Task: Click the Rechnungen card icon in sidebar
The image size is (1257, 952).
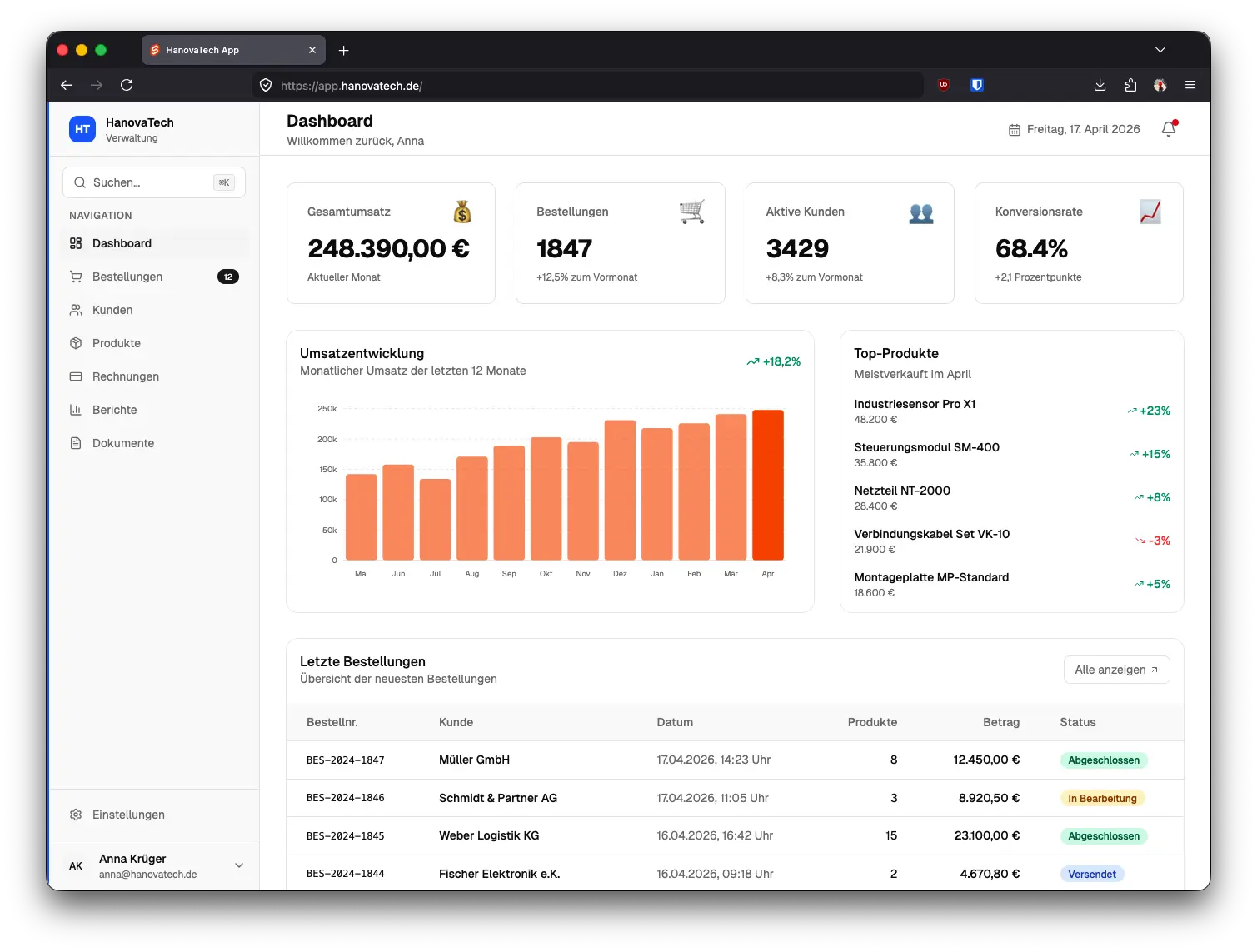Action: tap(76, 376)
